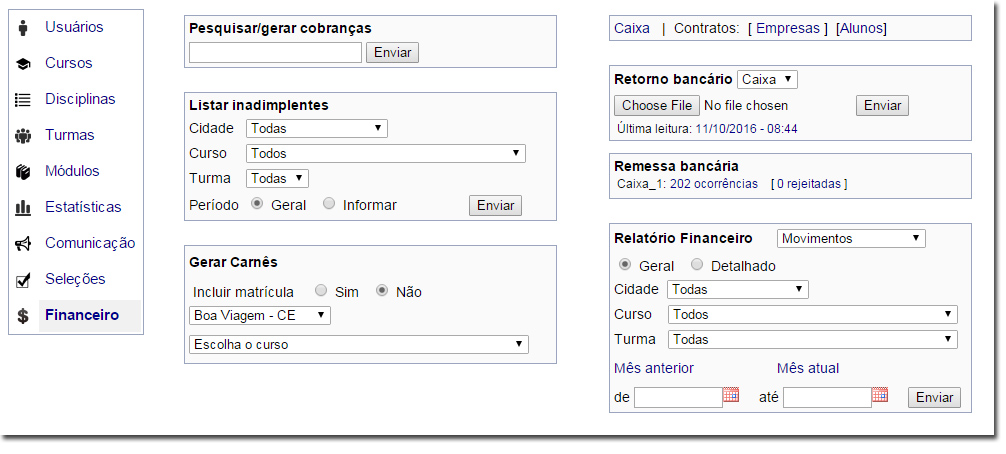
Task: Open the Escolha o curso dropdown
Action: 358,344
